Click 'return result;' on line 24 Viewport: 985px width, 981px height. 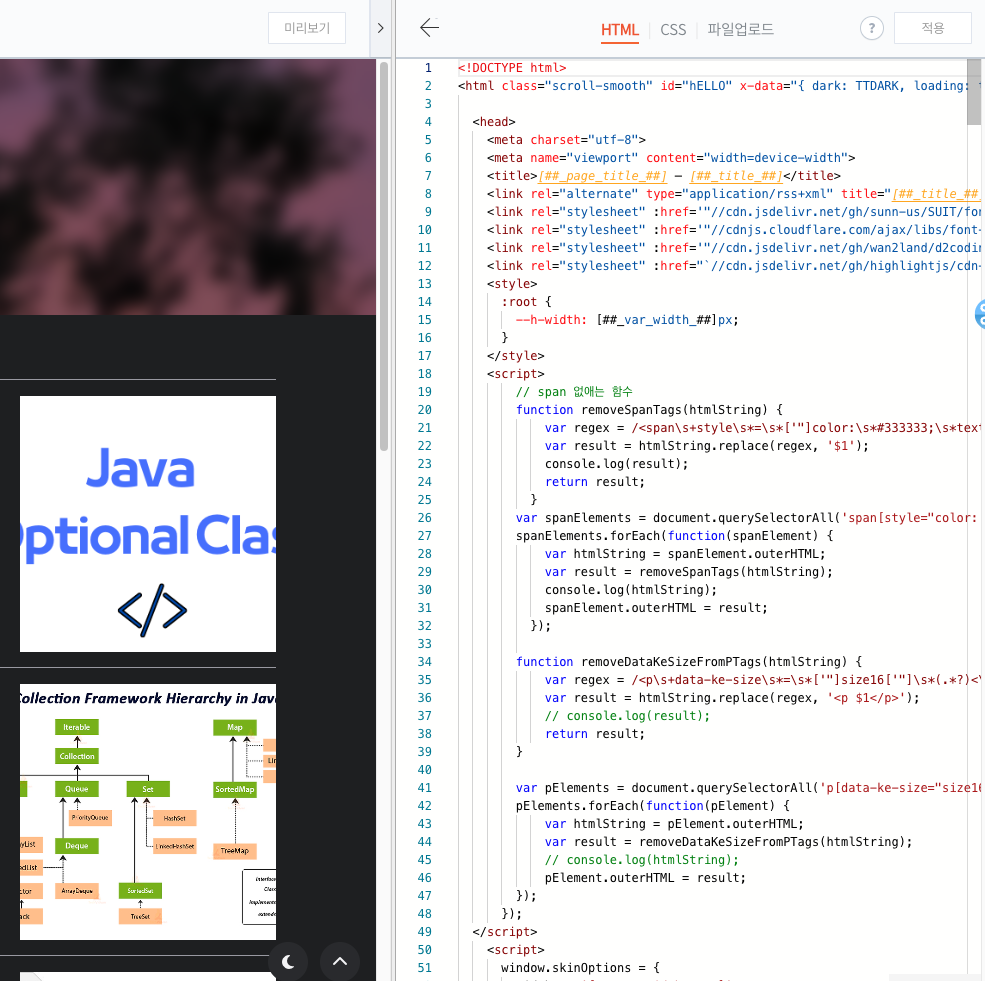pyautogui.click(x=595, y=482)
